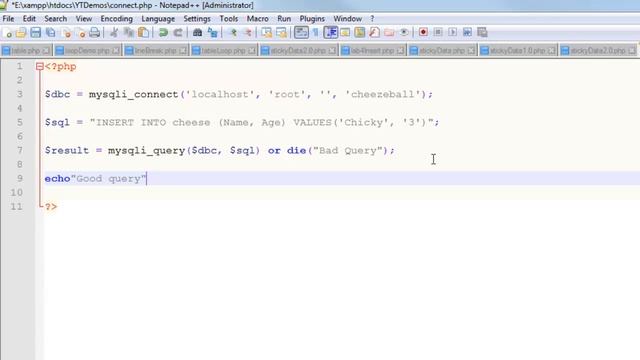Click Run Macro Multiple Times icon
Screen dimensions: 640x360
(x=467, y=32)
